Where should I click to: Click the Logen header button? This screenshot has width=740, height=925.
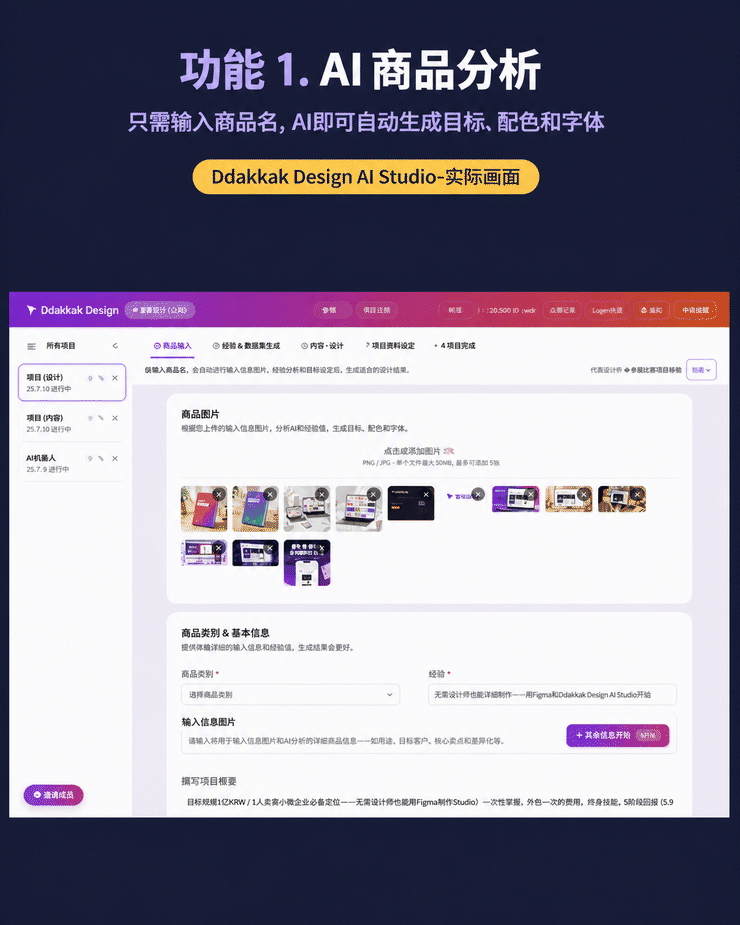click(607, 310)
